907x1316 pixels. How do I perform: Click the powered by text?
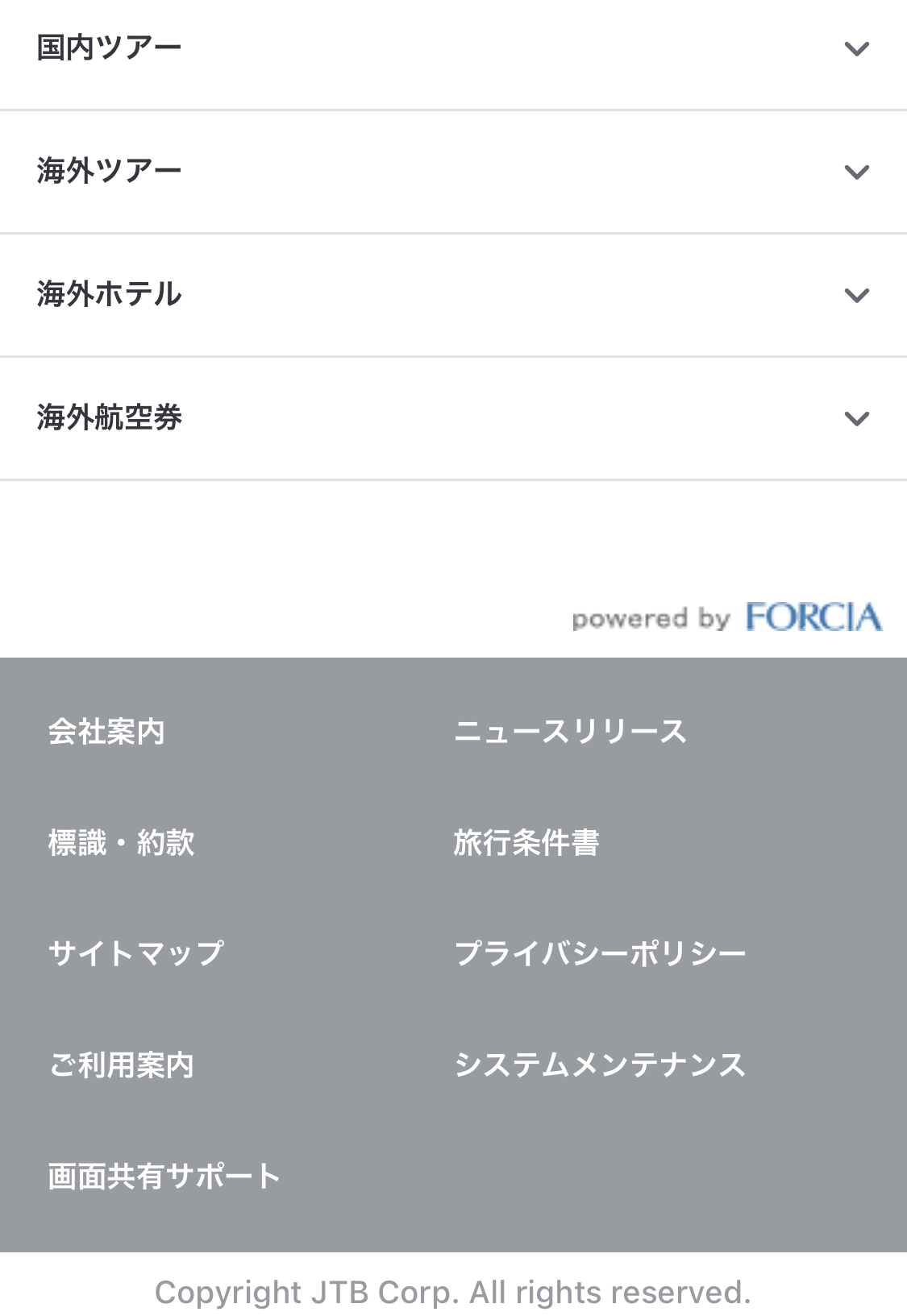tap(651, 619)
